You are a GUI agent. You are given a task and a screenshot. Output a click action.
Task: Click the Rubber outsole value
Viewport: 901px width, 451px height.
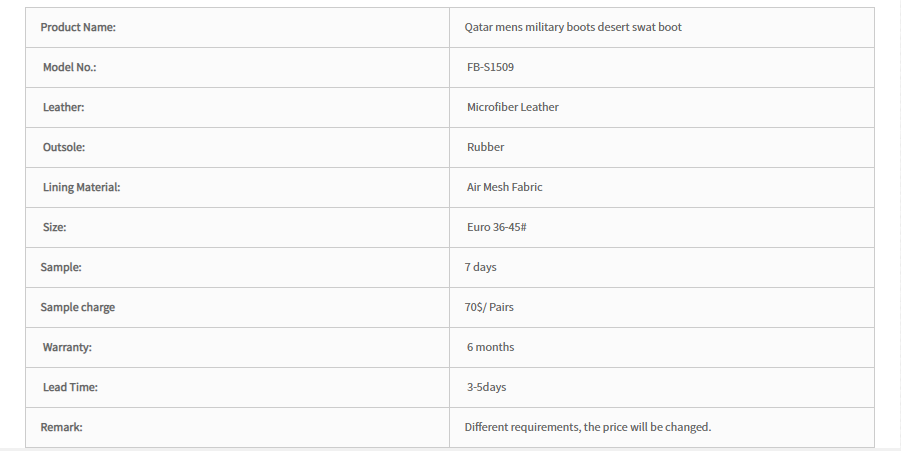(x=486, y=147)
